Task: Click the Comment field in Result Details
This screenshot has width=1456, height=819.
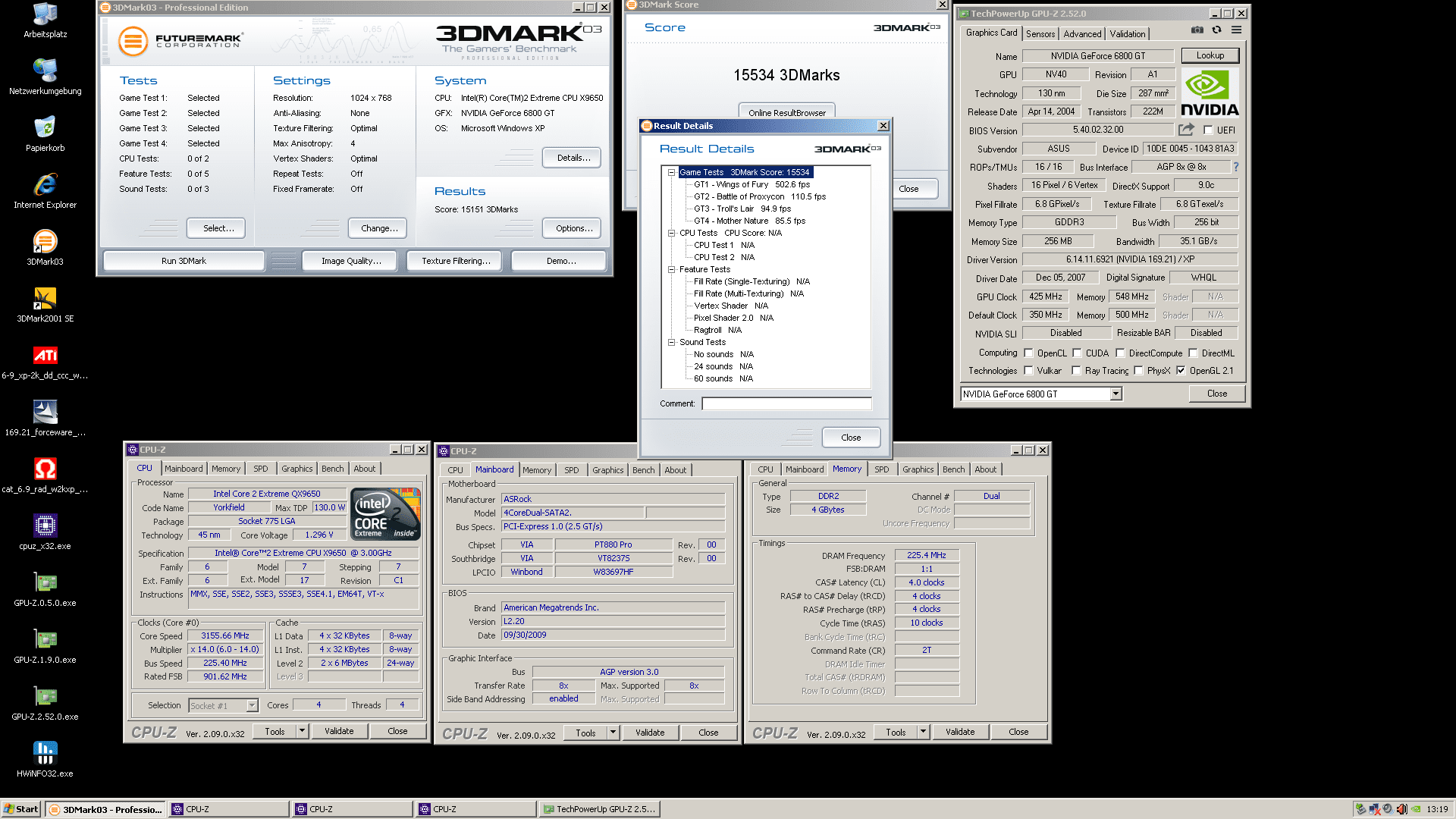Action: point(786,403)
